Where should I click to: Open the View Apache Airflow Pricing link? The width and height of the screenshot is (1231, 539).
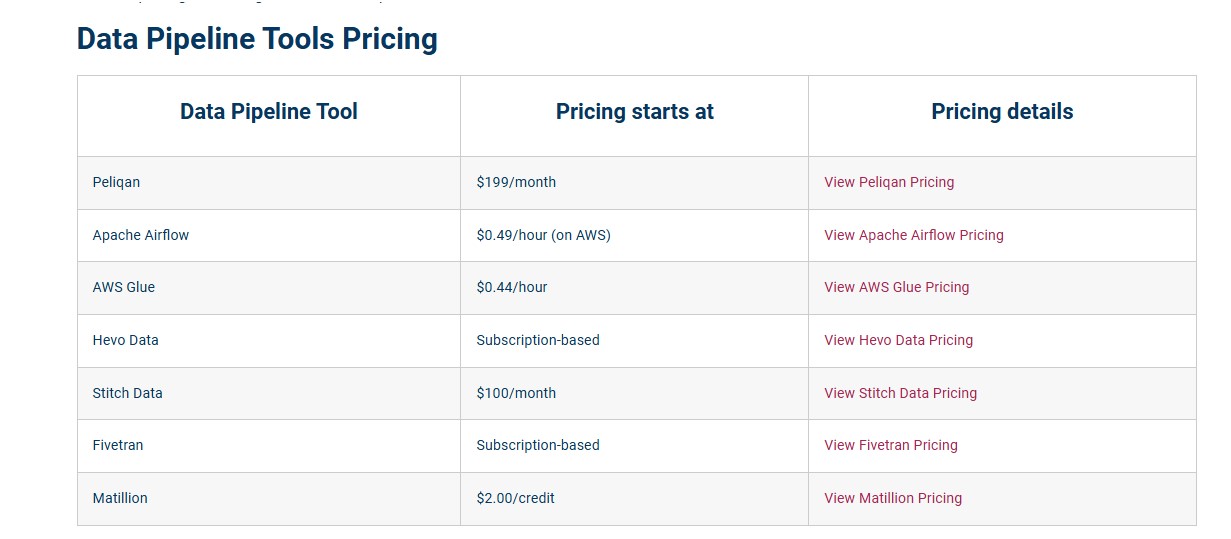click(x=914, y=235)
